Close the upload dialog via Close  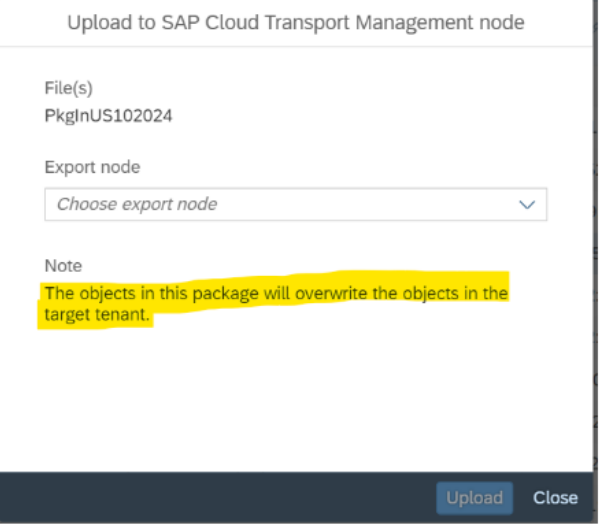click(x=555, y=498)
